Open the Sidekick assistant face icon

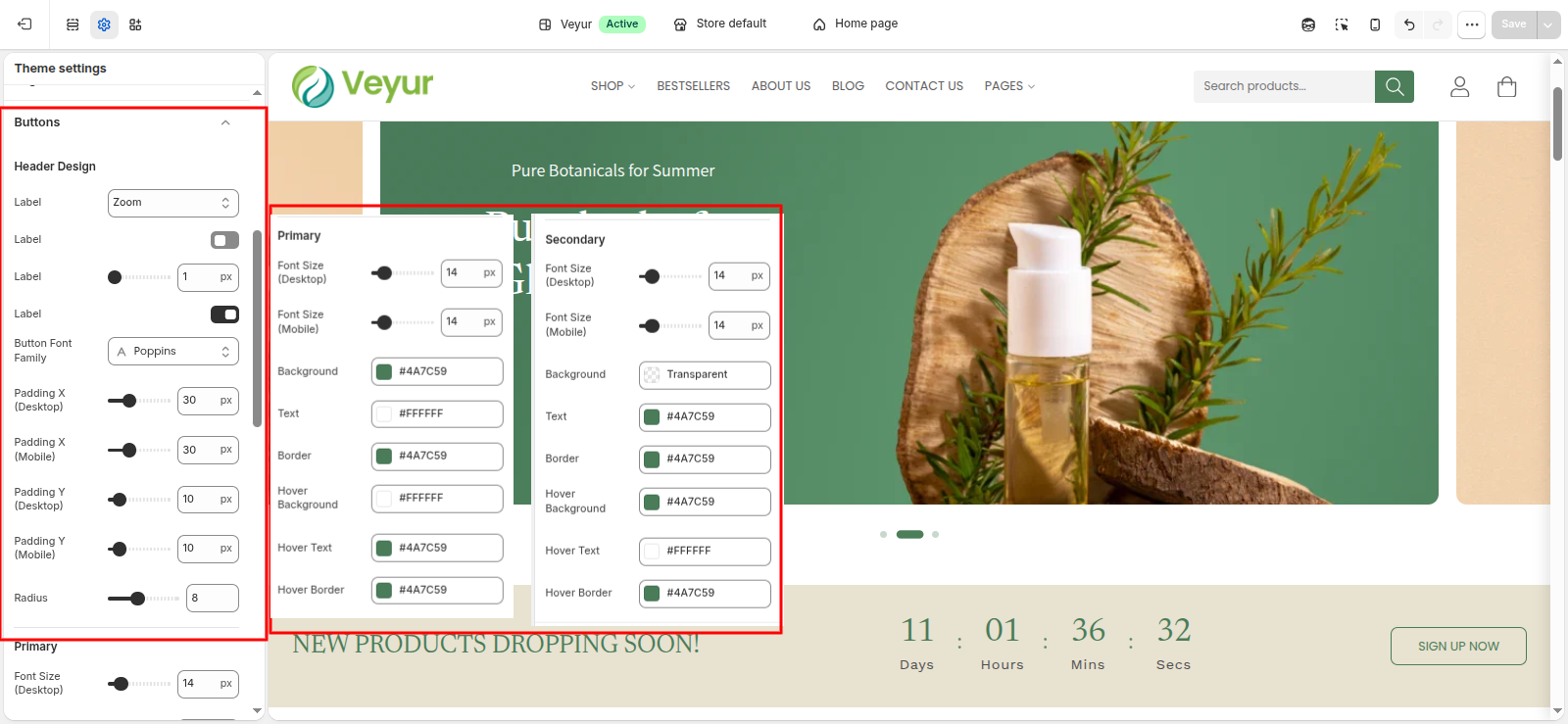tap(1308, 24)
